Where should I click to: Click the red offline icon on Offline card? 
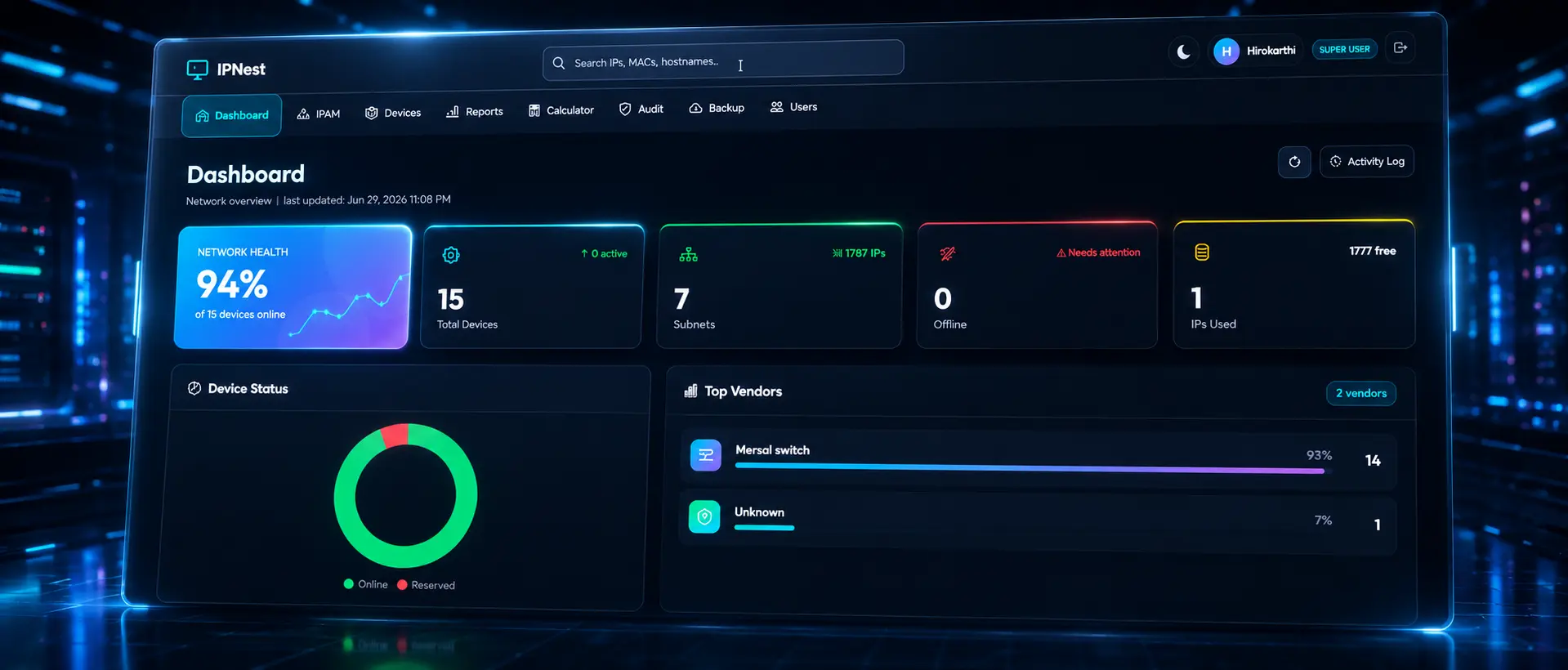[x=948, y=254]
